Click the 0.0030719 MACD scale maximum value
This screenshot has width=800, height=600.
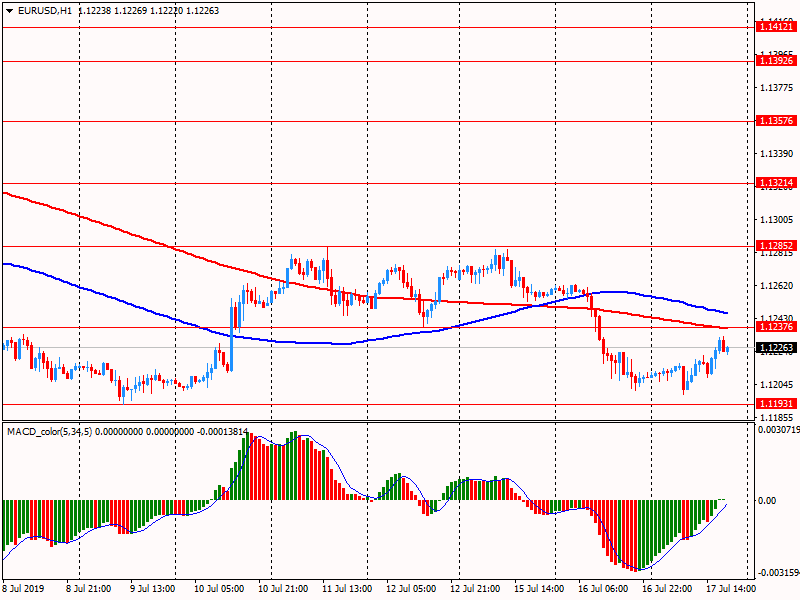tap(779, 430)
